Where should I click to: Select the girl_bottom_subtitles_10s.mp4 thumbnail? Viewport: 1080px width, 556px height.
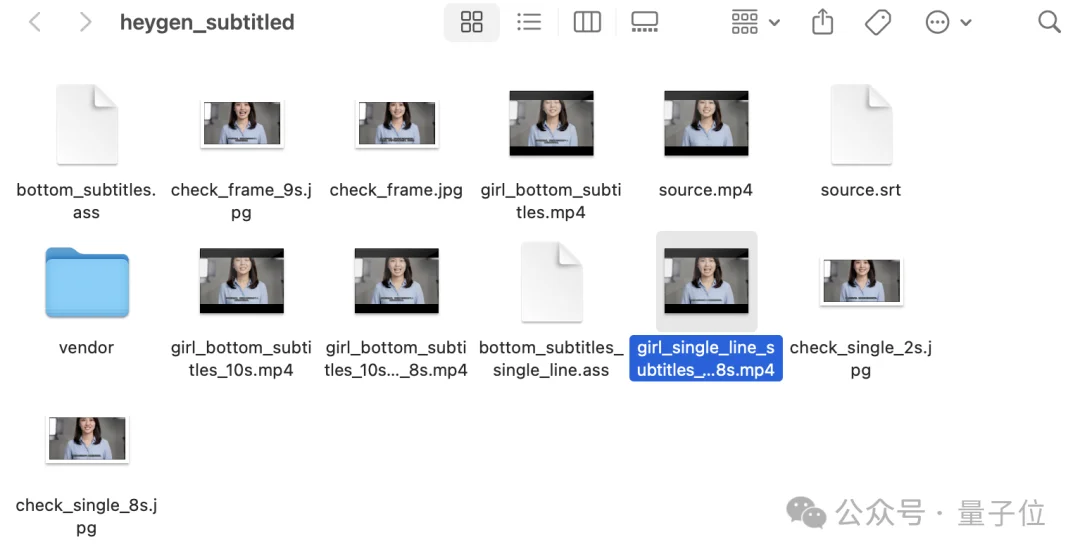[x=242, y=281]
